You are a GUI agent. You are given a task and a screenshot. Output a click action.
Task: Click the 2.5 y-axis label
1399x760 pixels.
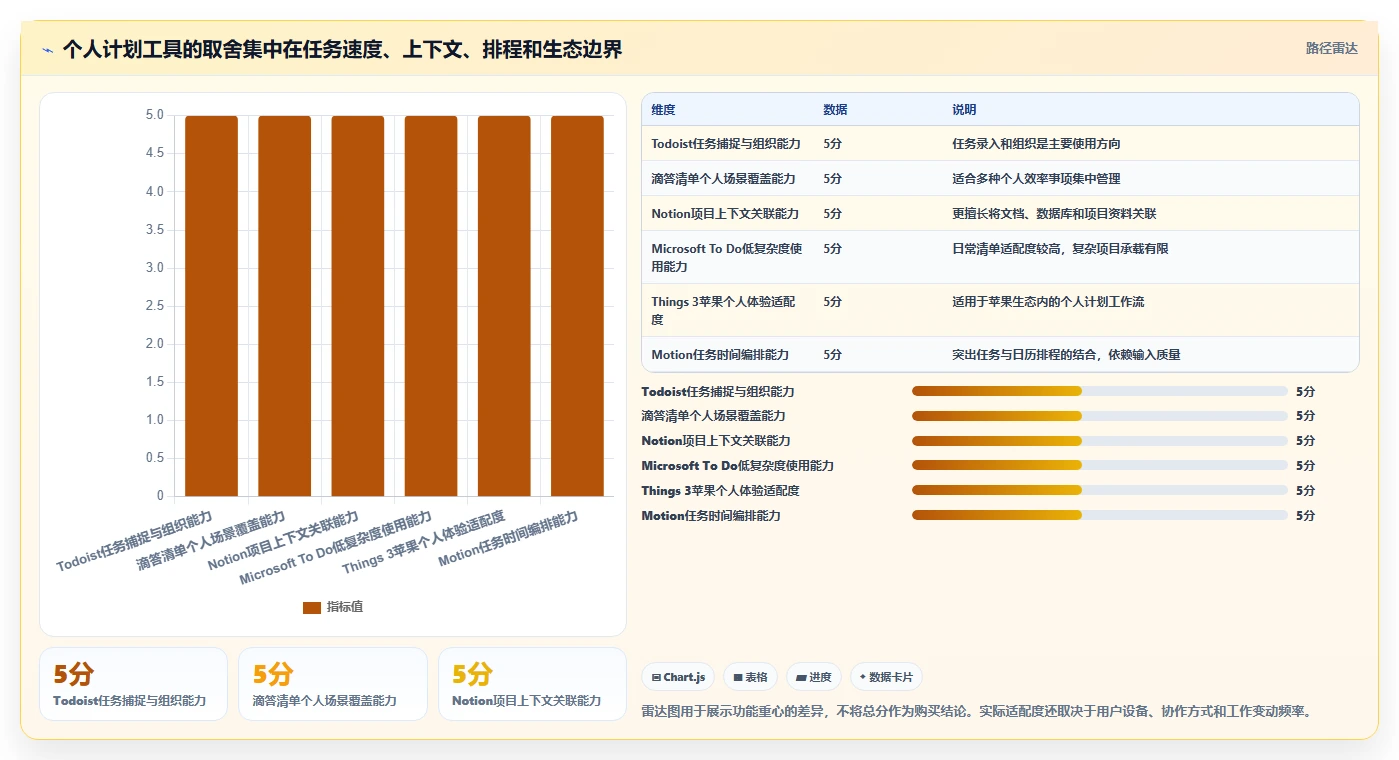point(154,306)
